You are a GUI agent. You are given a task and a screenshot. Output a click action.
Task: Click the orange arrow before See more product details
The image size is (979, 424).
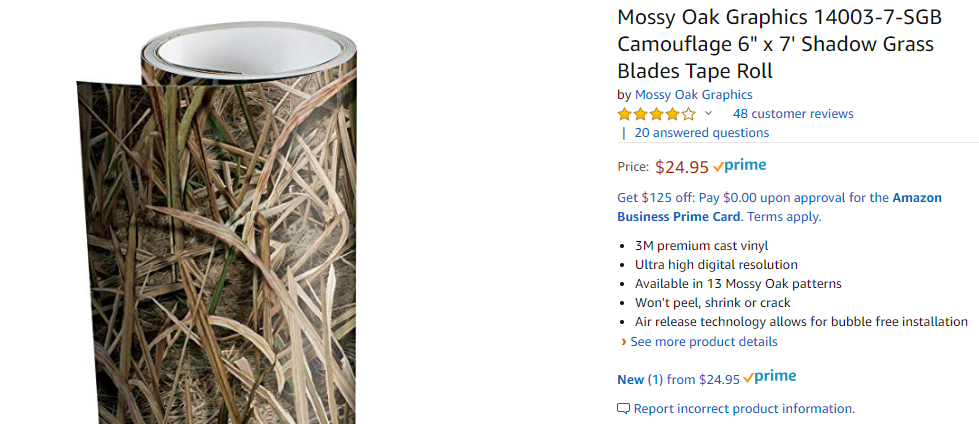(623, 342)
